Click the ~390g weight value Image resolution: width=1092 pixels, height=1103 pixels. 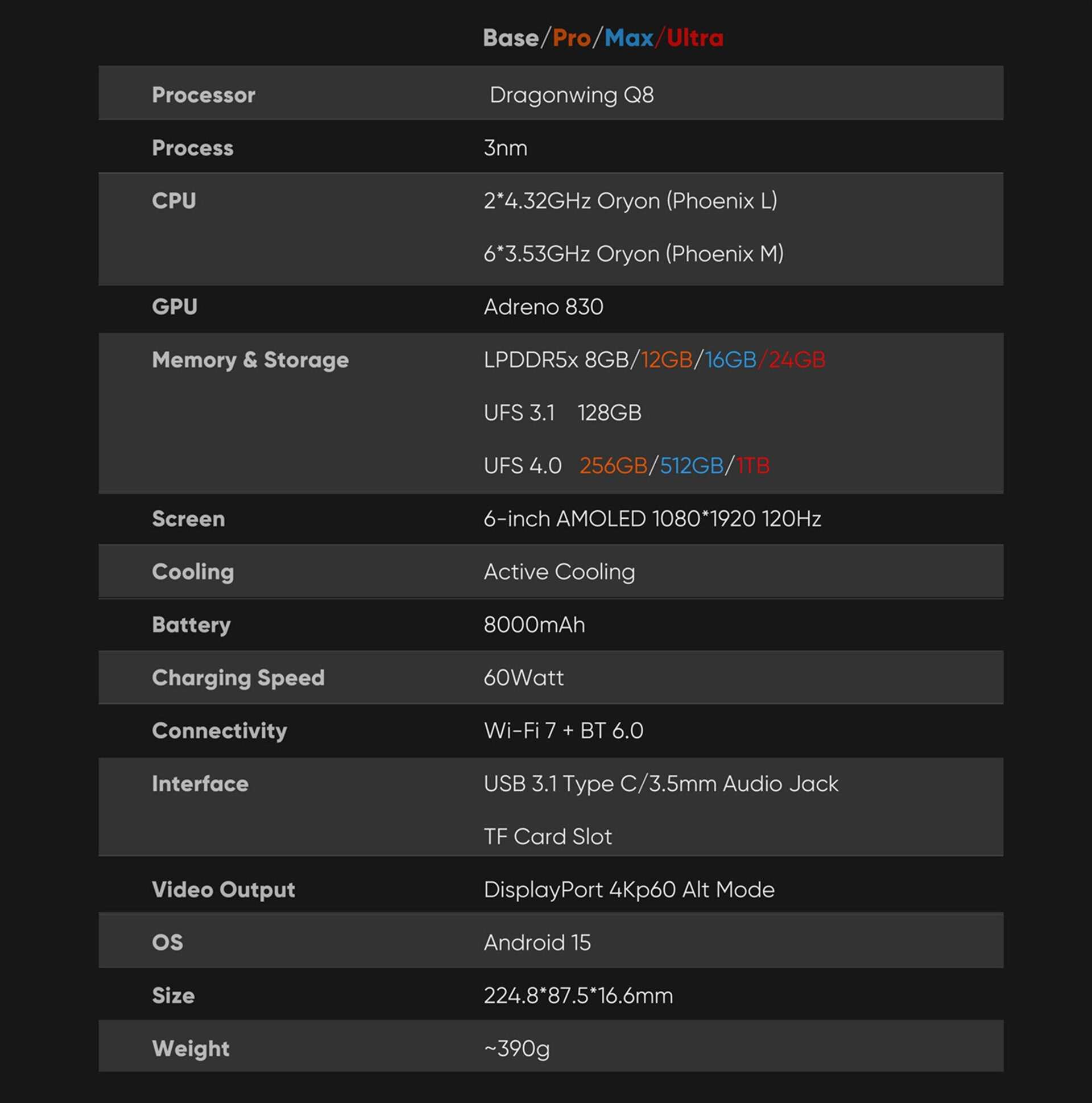(x=516, y=1049)
